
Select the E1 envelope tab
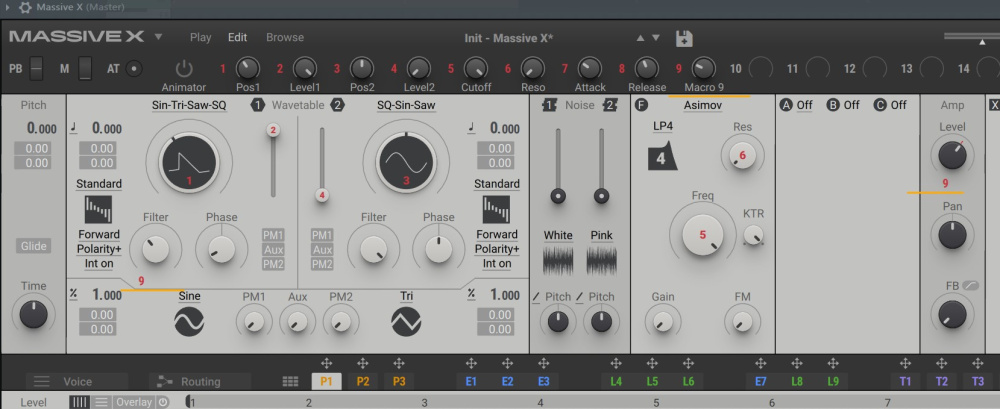(471, 382)
